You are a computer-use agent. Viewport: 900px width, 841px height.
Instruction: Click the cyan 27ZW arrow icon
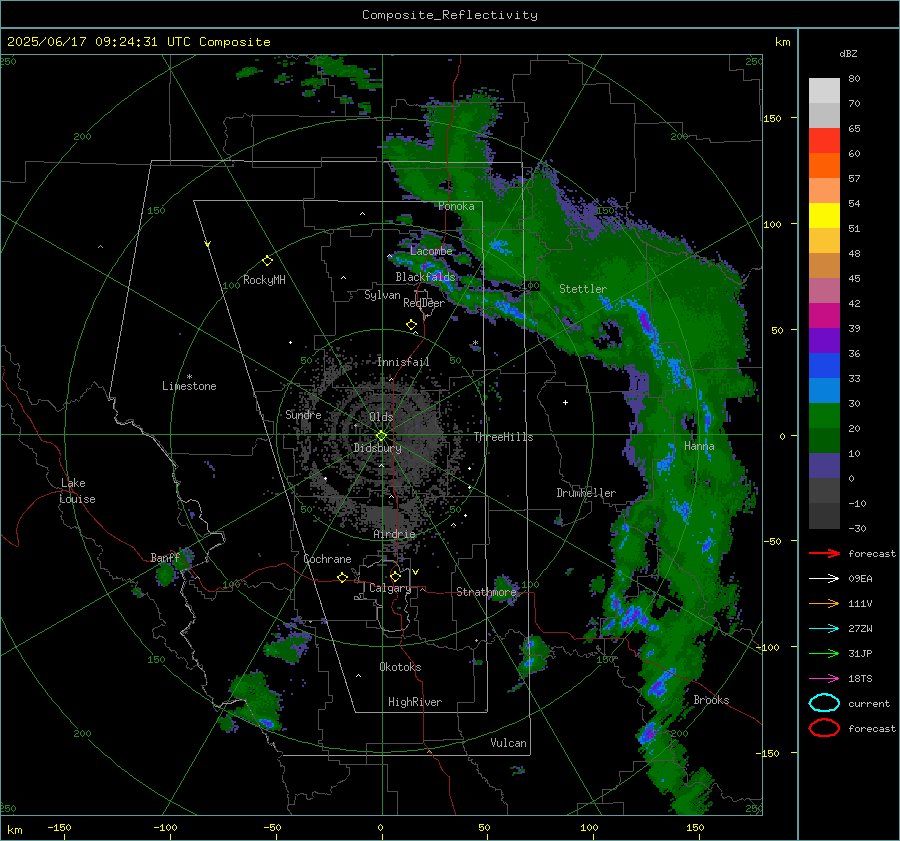(824, 629)
